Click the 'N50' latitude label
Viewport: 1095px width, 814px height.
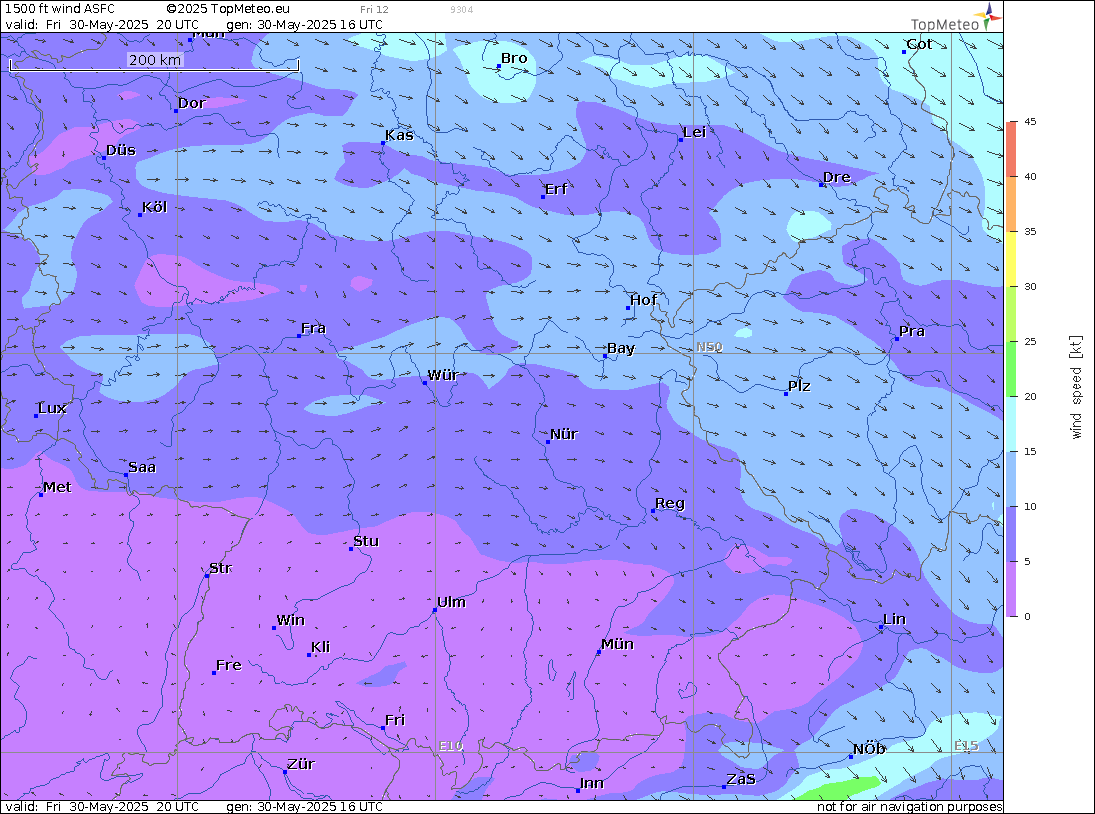pyautogui.click(x=709, y=347)
